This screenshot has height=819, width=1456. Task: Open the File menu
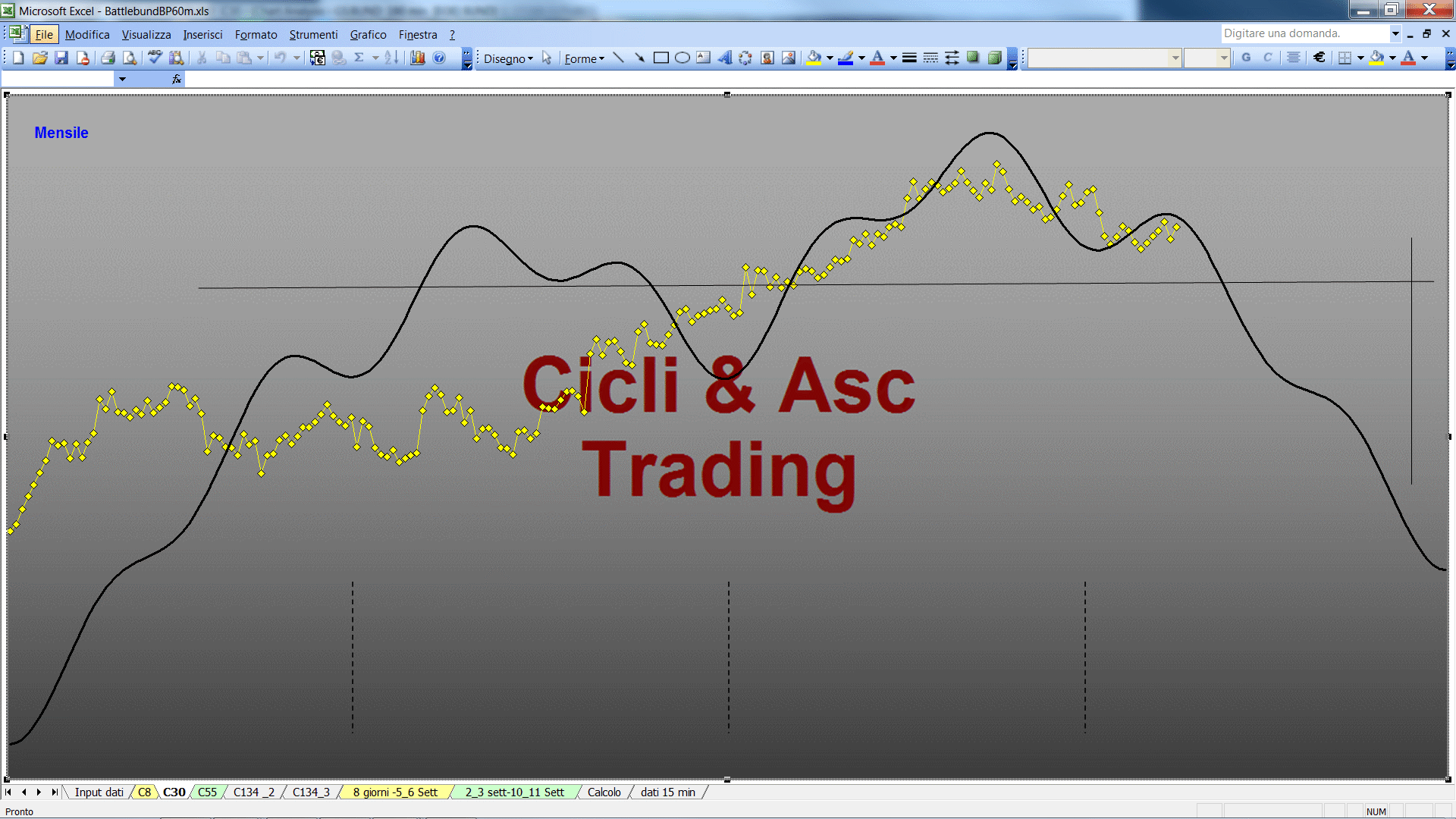point(45,35)
